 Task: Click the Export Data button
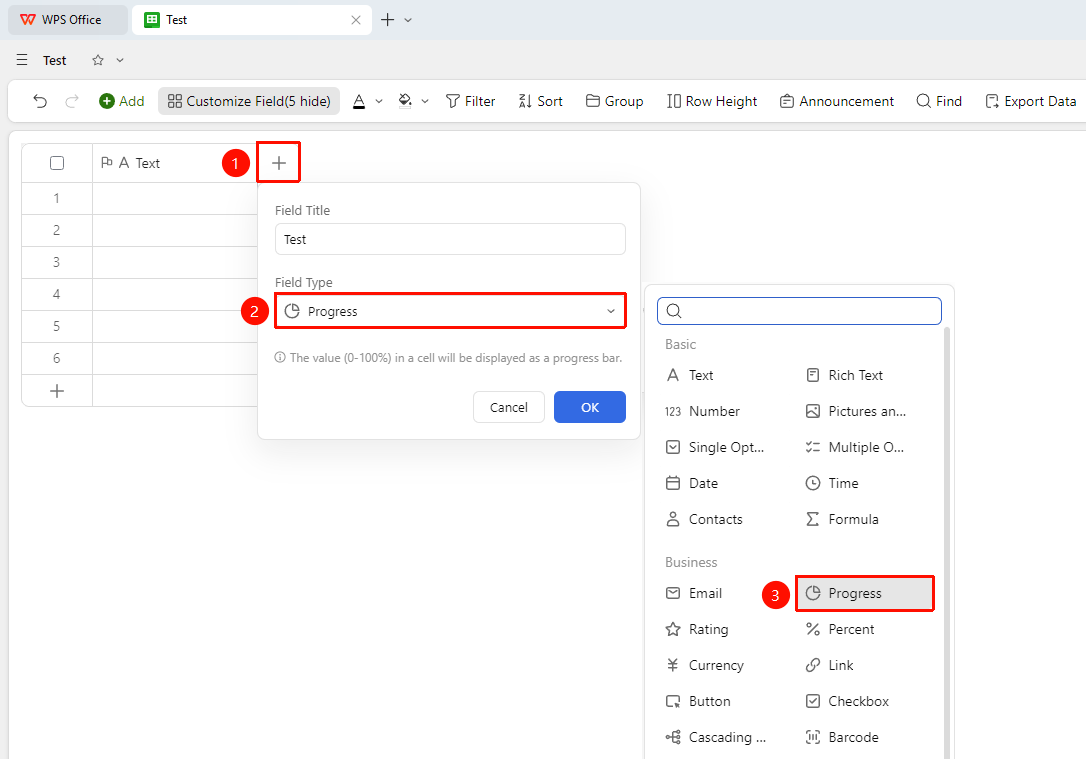click(x=1031, y=101)
